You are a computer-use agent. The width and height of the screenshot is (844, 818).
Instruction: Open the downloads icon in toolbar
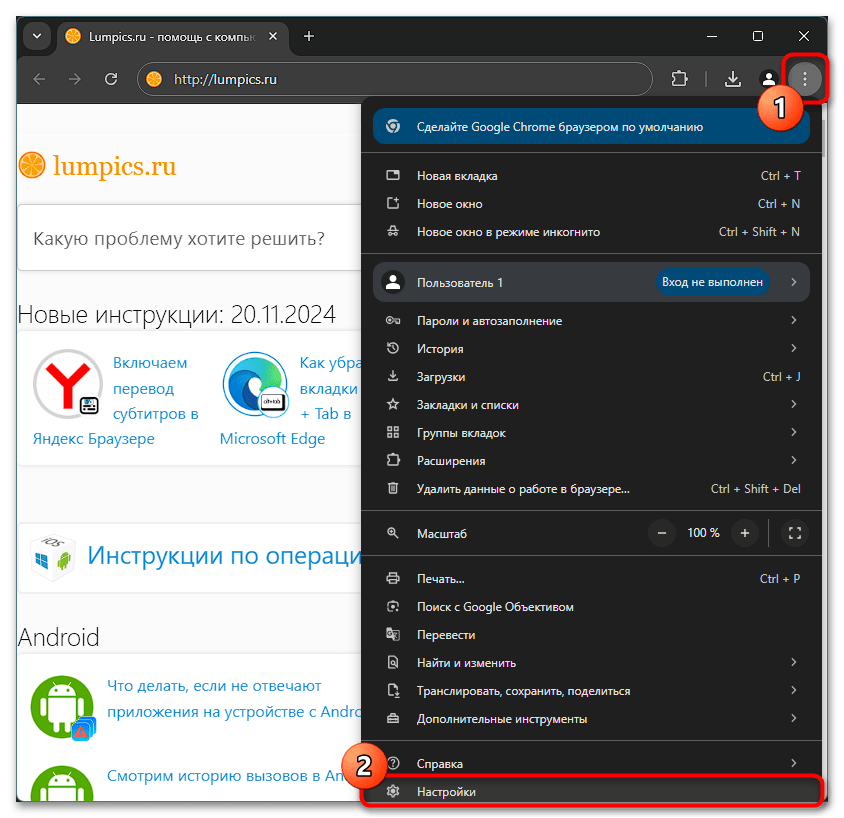[x=732, y=79]
